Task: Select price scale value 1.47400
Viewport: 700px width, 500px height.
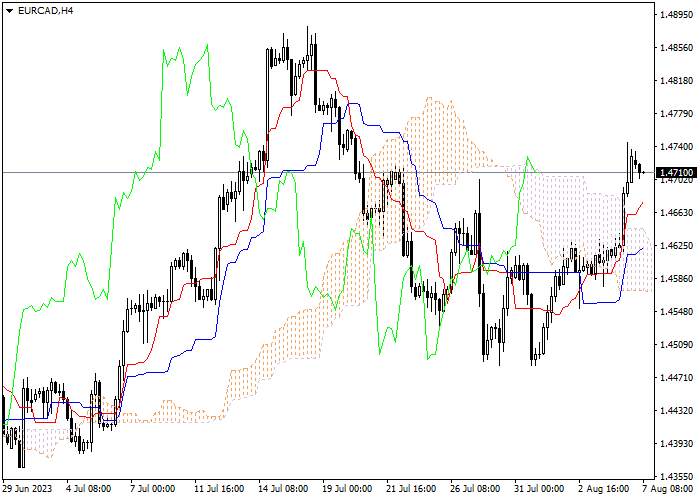Action: pyautogui.click(x=676, y=147)
